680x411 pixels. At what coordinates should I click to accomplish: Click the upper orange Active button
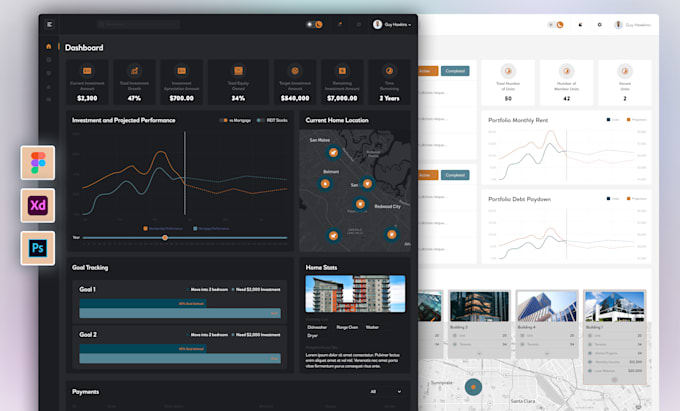tap(427, 71)
